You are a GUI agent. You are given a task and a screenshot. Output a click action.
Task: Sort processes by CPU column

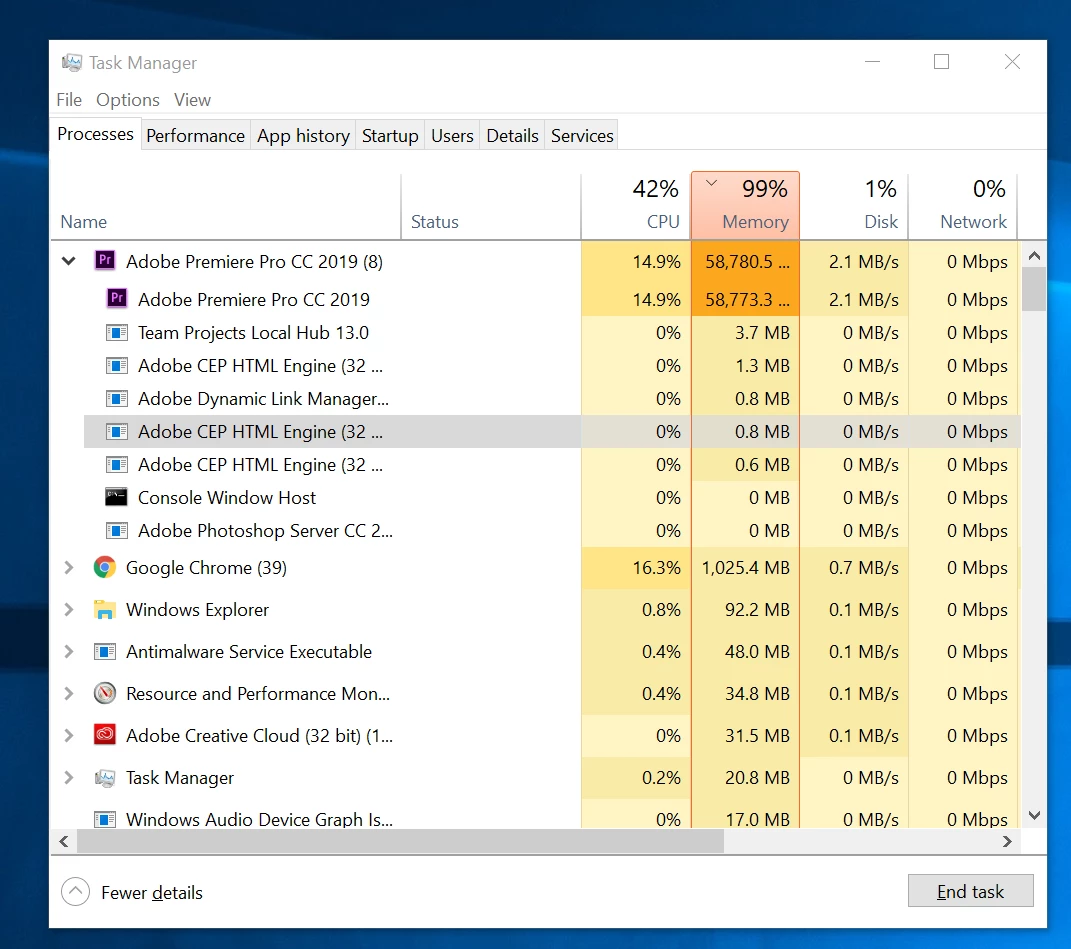(x=636, y=206)
